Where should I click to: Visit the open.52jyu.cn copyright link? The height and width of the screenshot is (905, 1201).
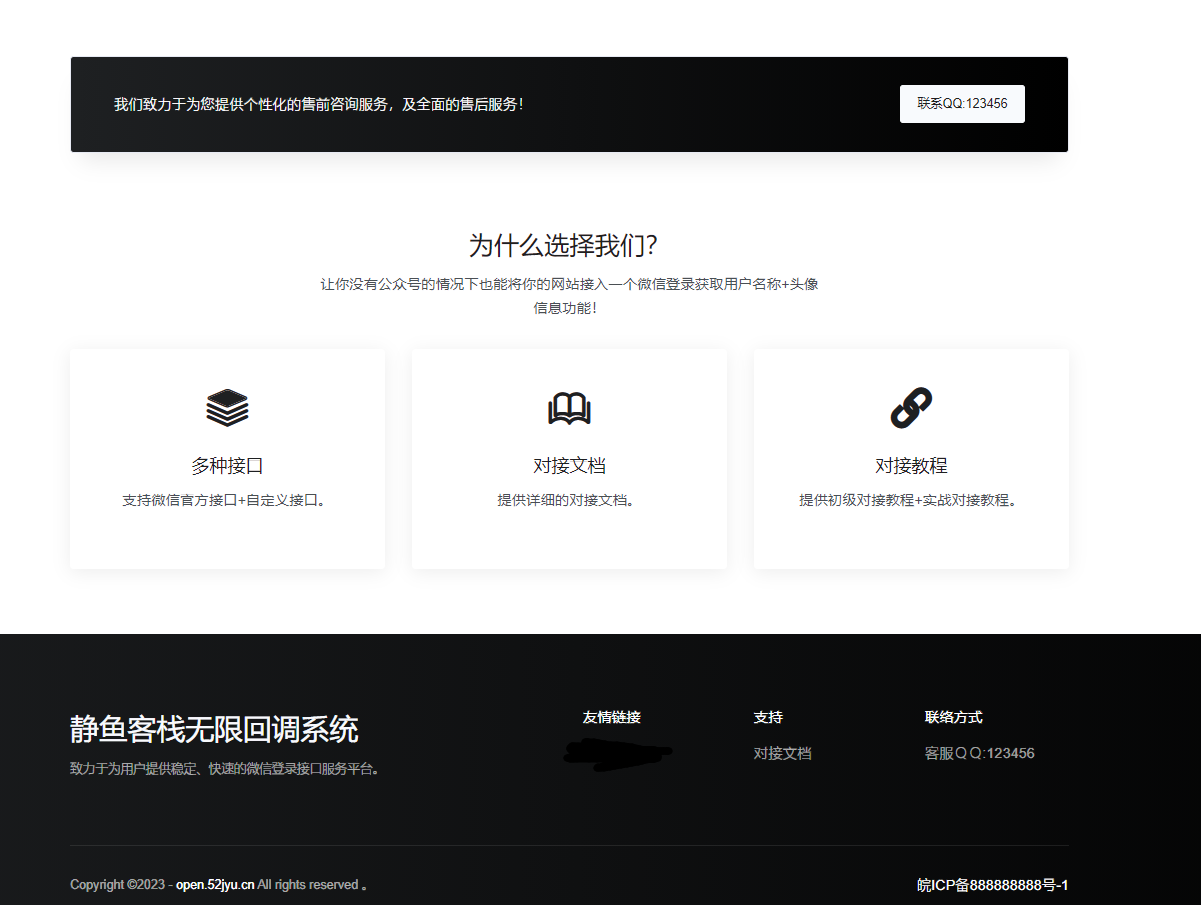tap(215, 885)
